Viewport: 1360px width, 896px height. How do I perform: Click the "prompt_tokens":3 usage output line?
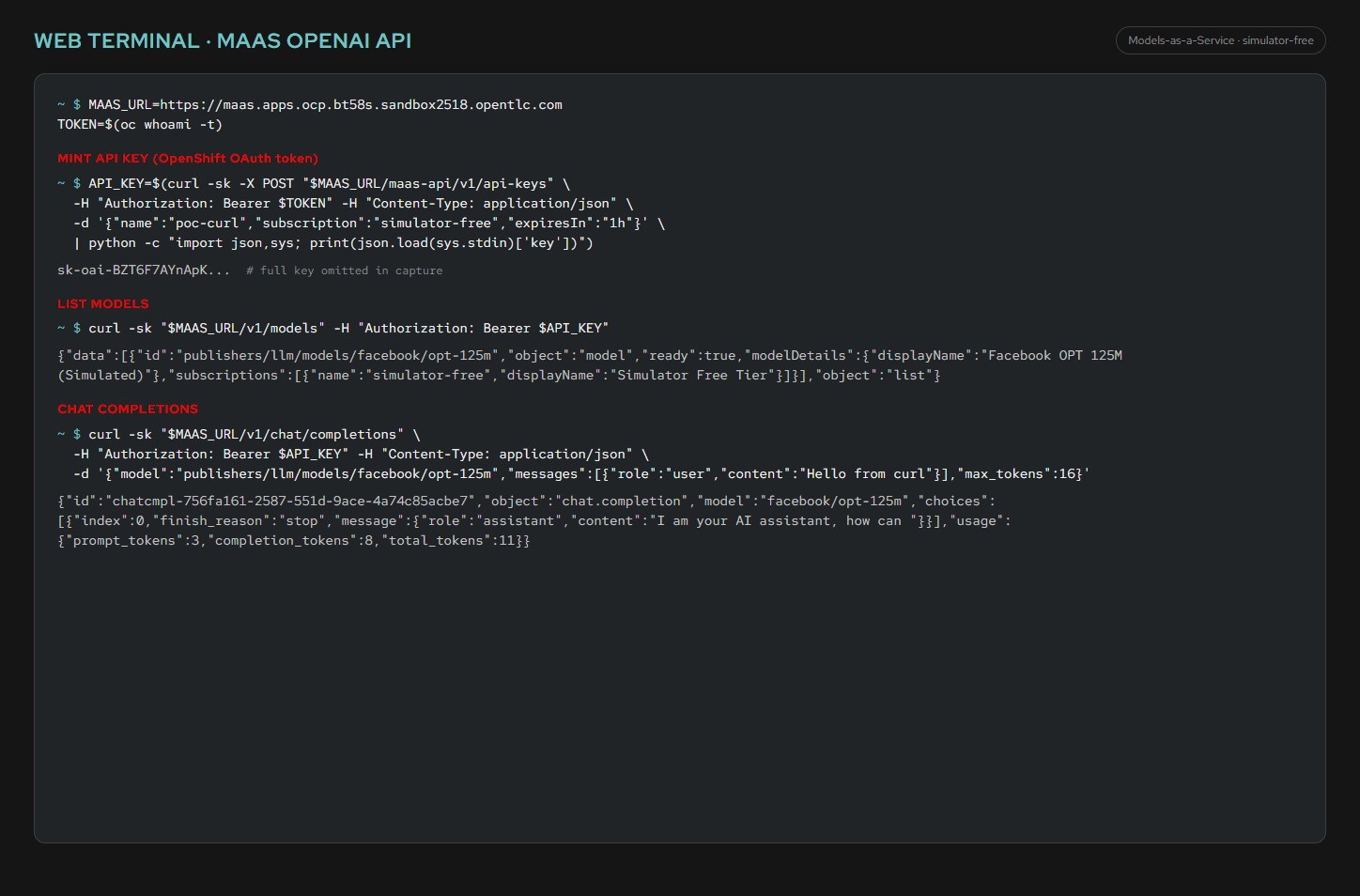(294, 540)
